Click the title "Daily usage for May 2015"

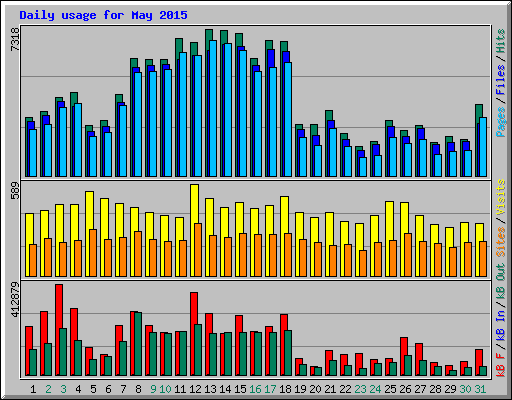[x=103, y=15]
